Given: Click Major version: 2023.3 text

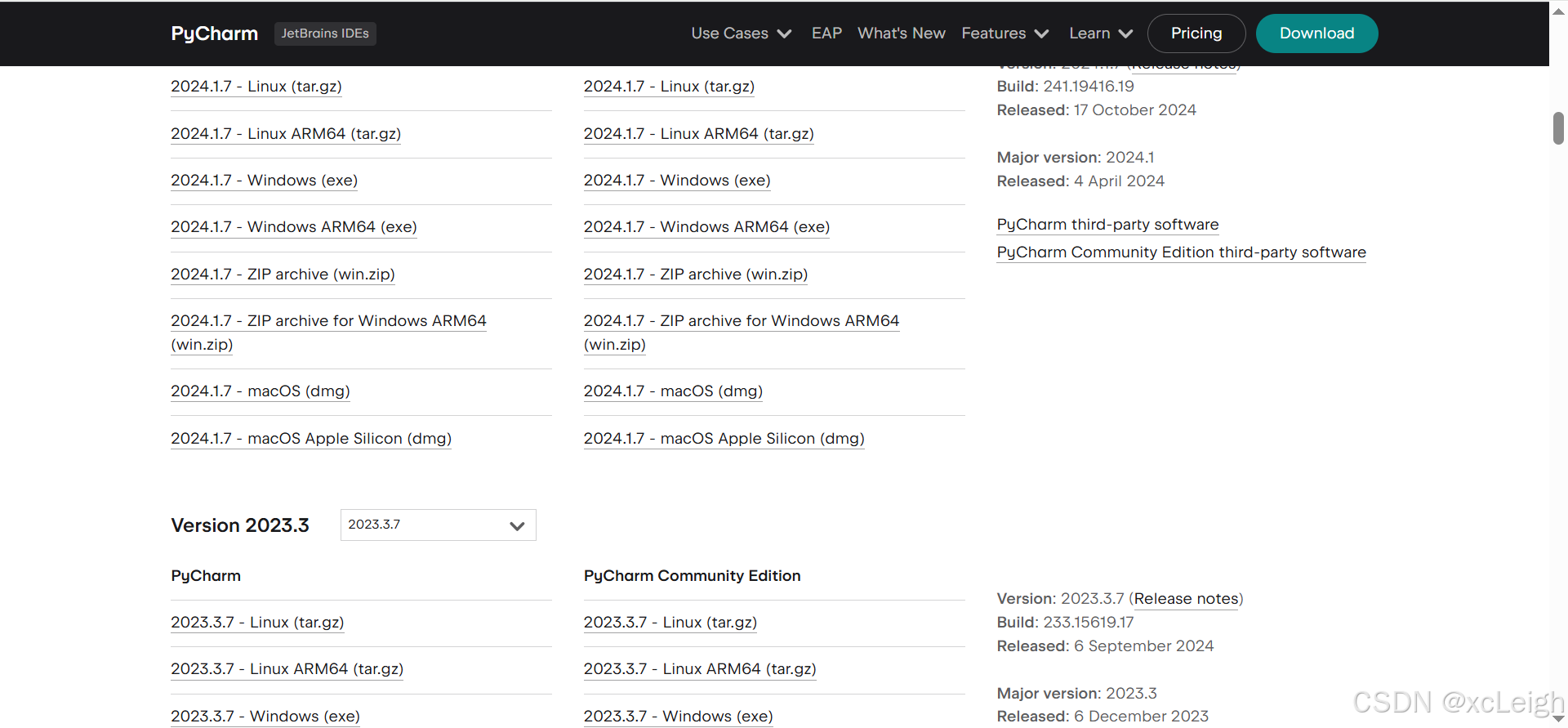Looking at the screenshot, I should point(1077,694).
